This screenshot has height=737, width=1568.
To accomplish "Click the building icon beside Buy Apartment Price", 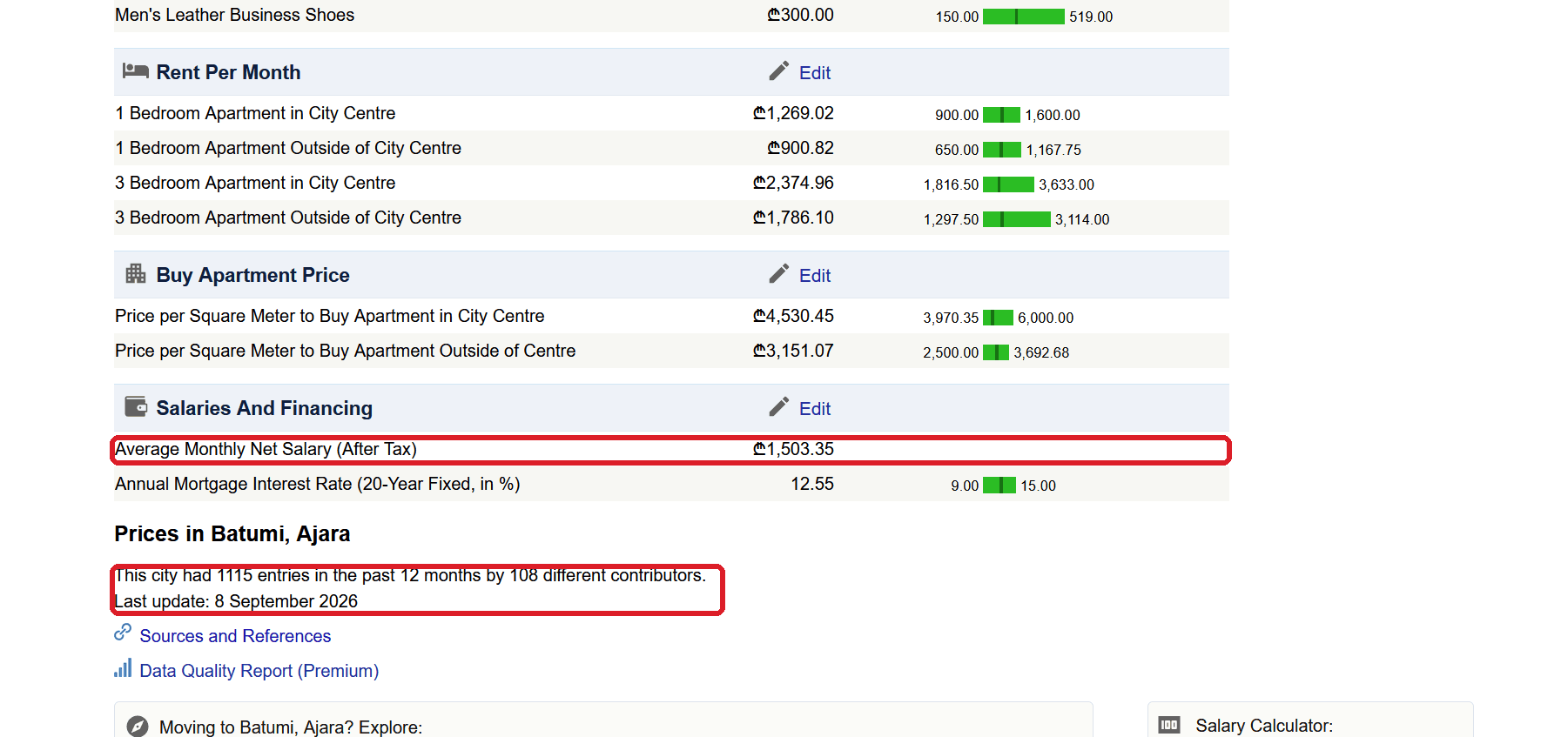I will click(136, 273).
